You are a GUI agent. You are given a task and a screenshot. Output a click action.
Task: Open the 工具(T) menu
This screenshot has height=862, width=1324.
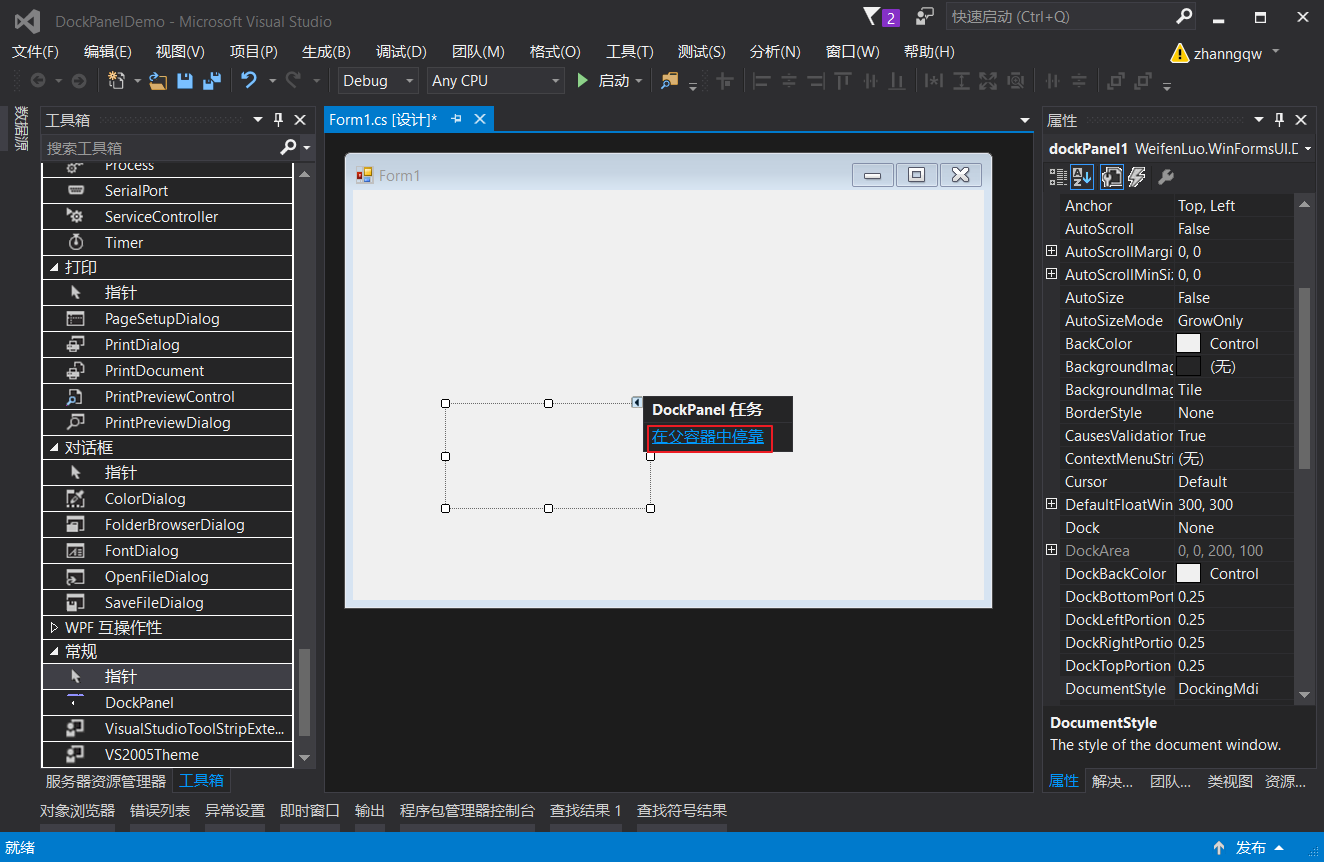pos(630,52)
